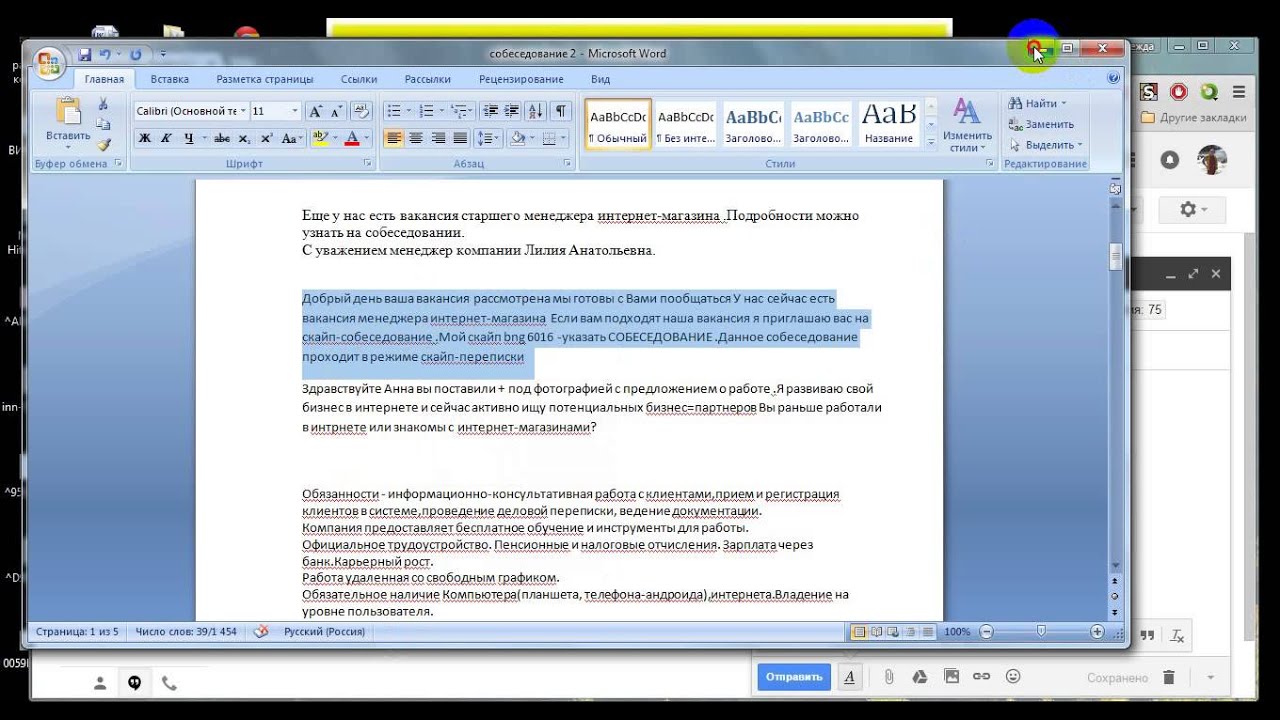This screenshot has width=1280, height=720.
Task: Click the quote icon in Gmail compose
Action: (1147, 636)
